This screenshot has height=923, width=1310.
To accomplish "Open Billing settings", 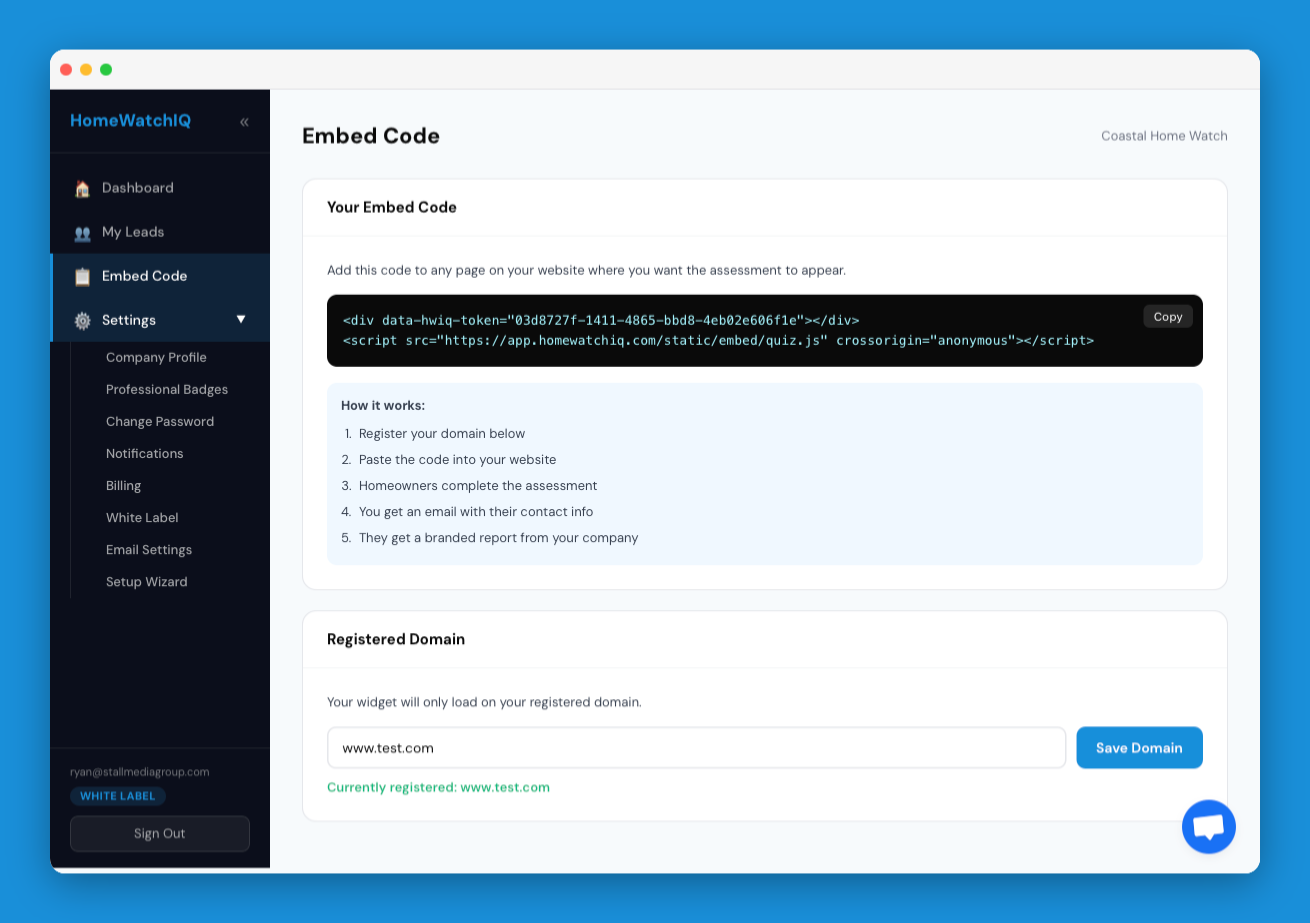I will pyautogui.click(x=124, y=485).
